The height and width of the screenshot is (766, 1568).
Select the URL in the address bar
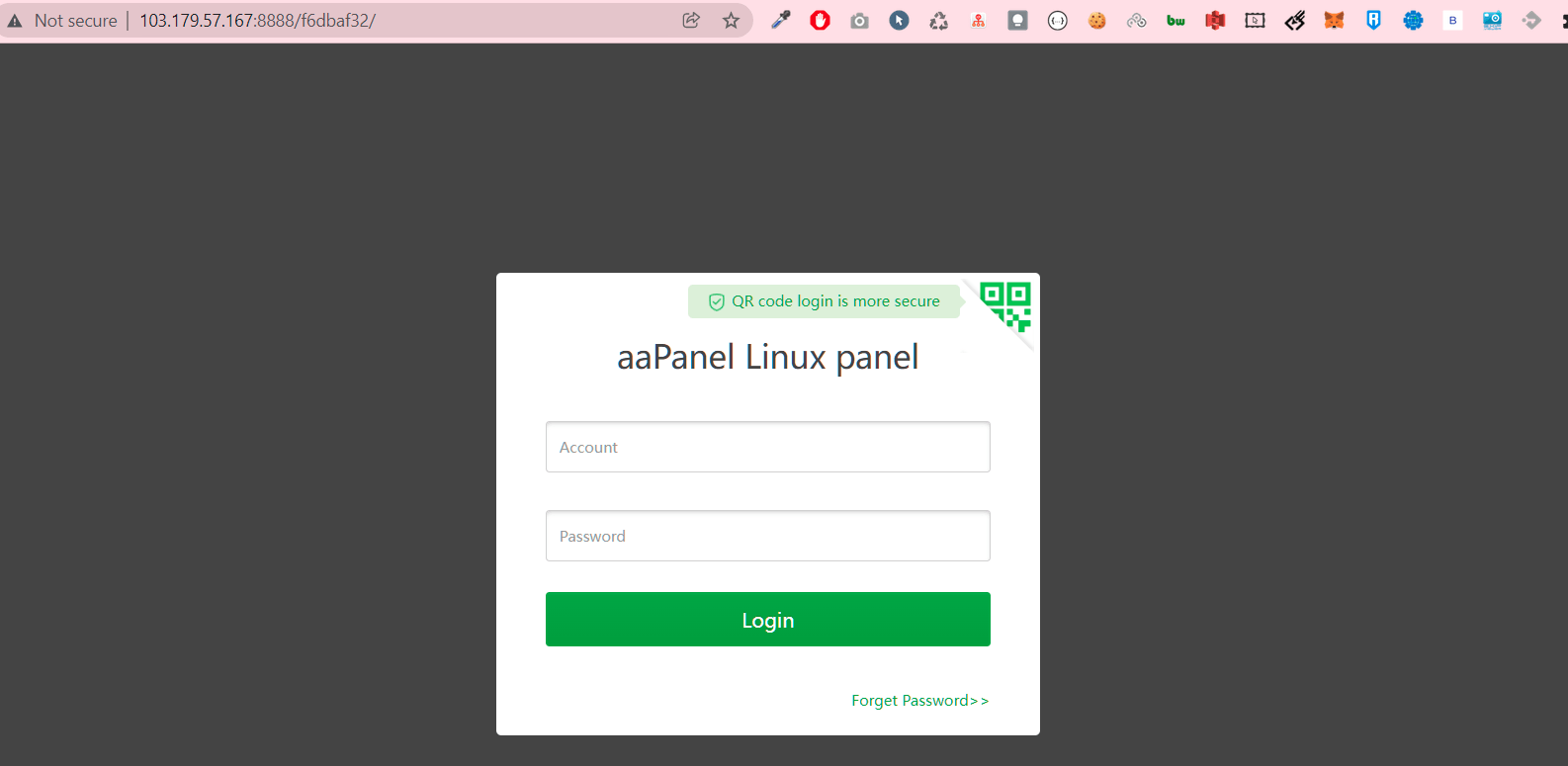pyautogui.click(x=257, y=21)
